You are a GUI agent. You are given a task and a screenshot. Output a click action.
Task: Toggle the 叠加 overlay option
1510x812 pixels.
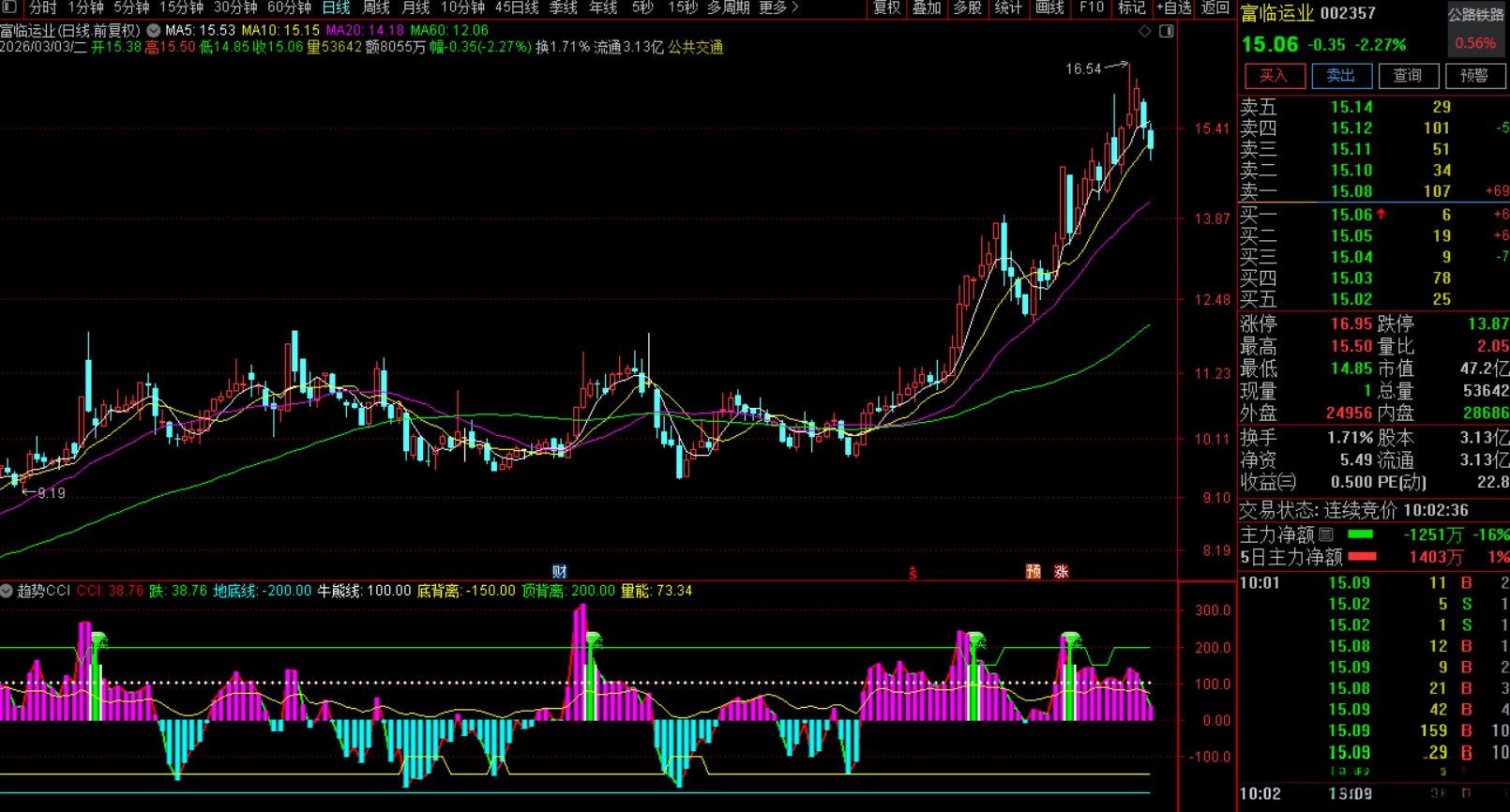tap(927, 8)
